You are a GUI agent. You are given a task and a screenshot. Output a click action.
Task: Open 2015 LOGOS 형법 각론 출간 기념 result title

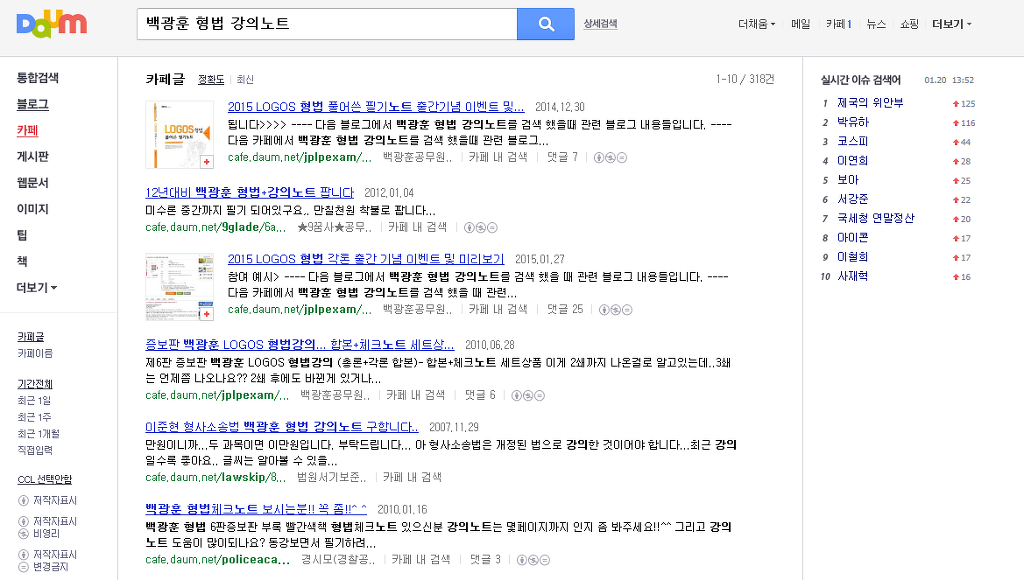click(366, 259)
